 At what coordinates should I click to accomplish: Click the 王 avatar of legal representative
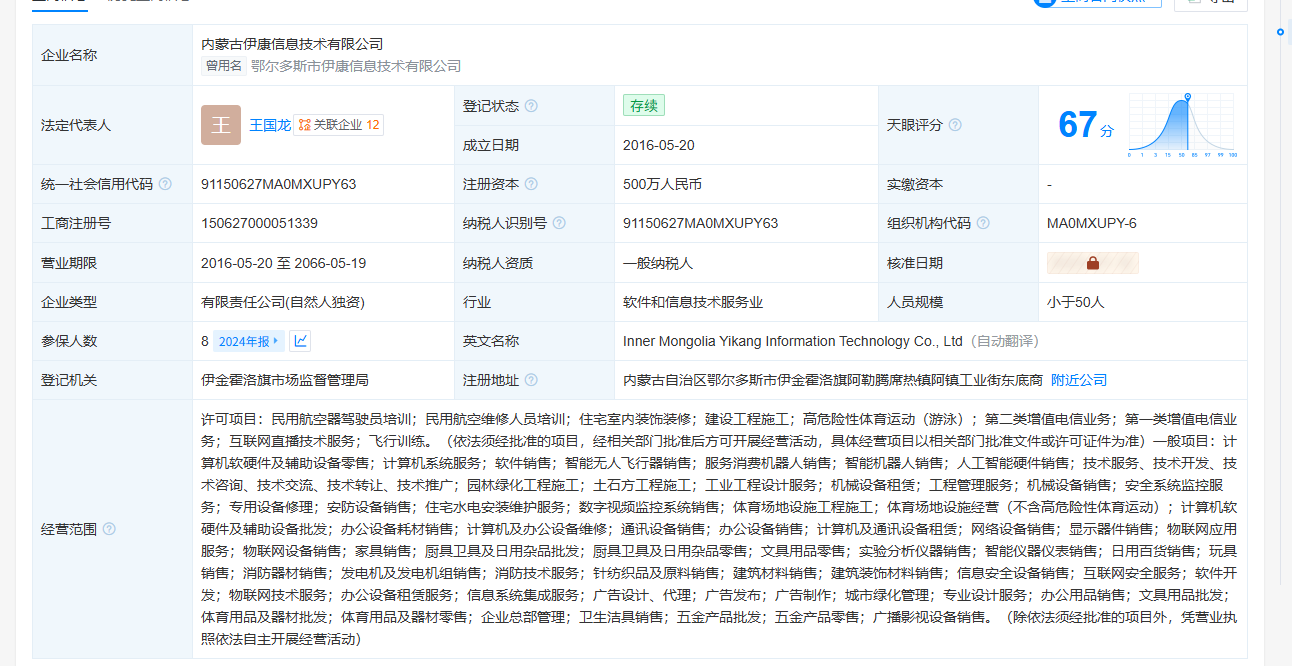(220, 125)
